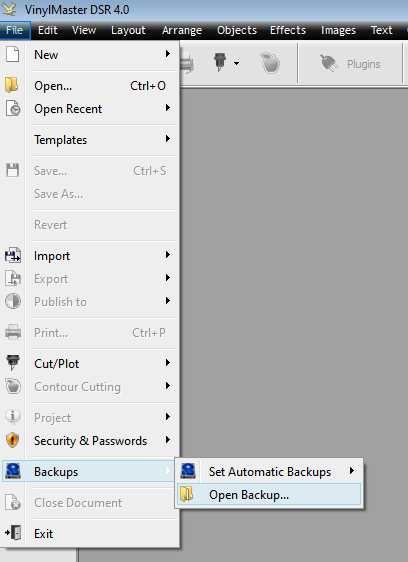Click the Import icon in the File menu
Image resolution: width=408 pixels, height=562 pixels.
(13, 256)
